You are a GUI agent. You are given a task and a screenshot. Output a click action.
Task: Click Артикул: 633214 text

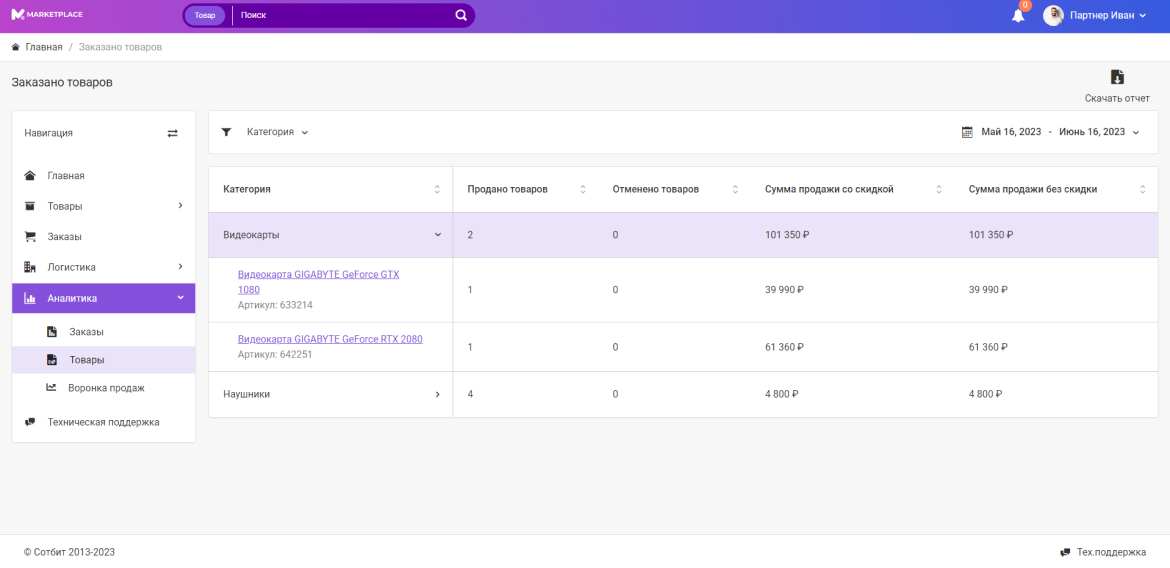click(275, 305)
